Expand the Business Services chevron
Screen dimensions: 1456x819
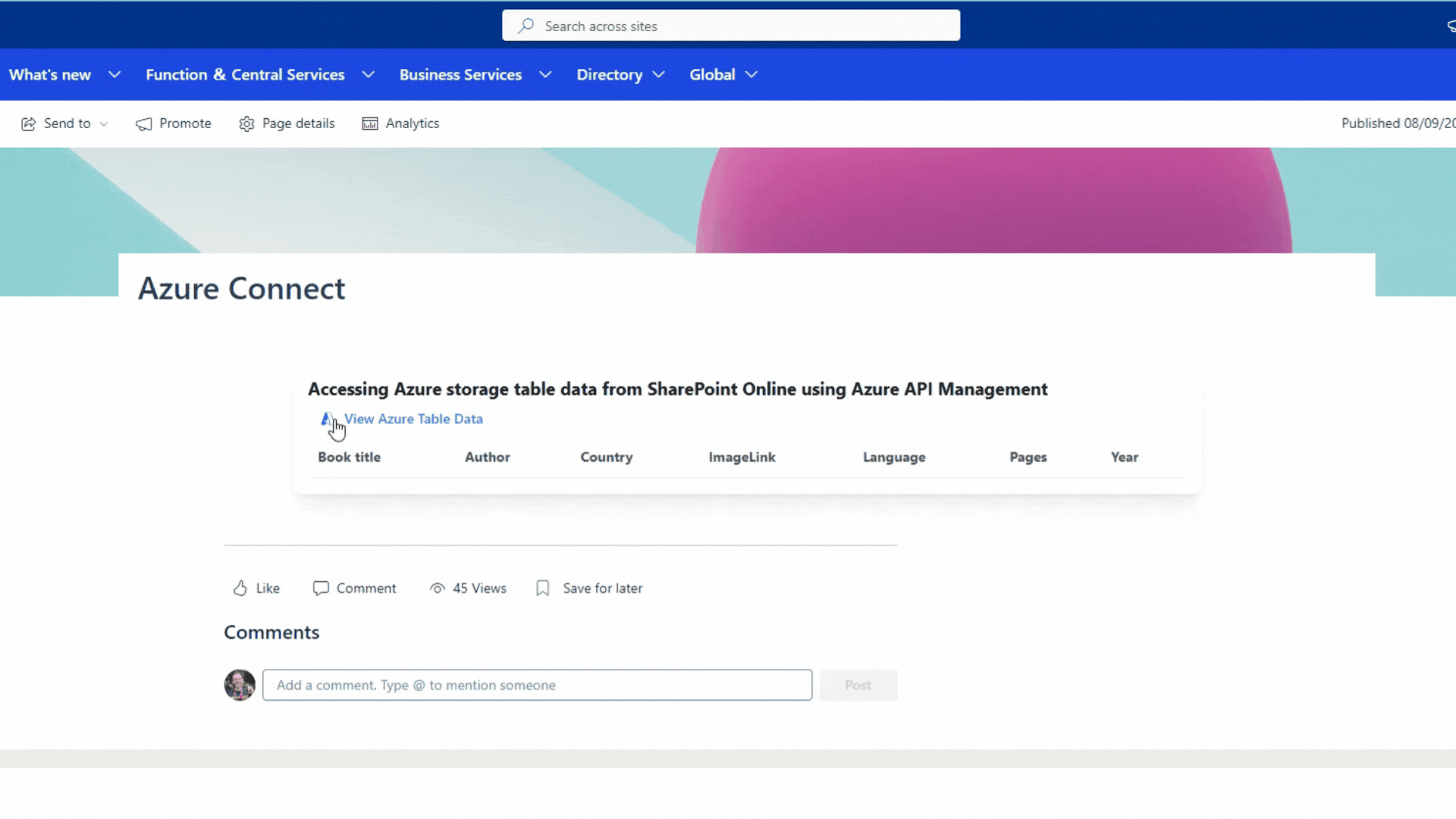tap(545, 74)
